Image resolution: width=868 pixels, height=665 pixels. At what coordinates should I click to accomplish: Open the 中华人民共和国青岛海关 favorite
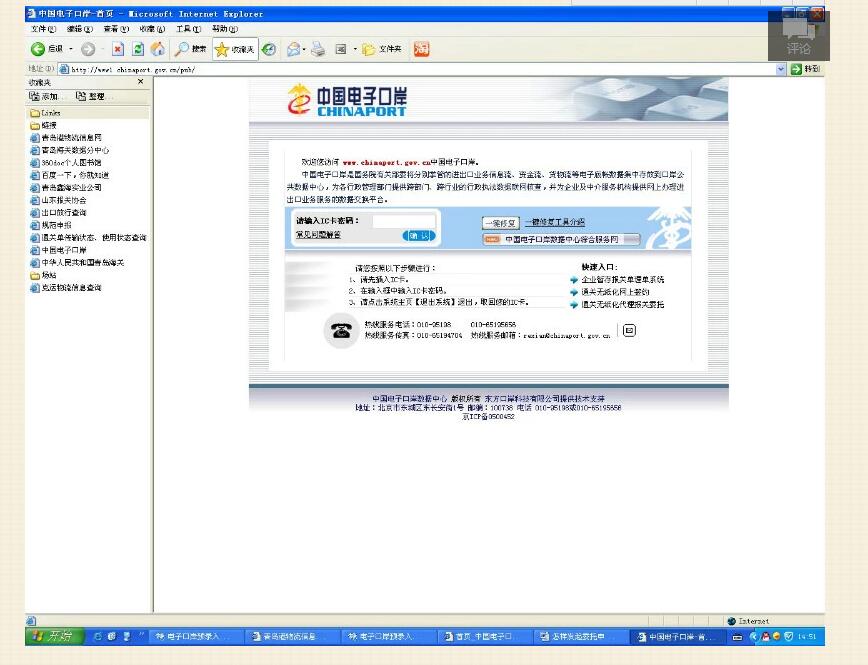(x=77, y=262)
